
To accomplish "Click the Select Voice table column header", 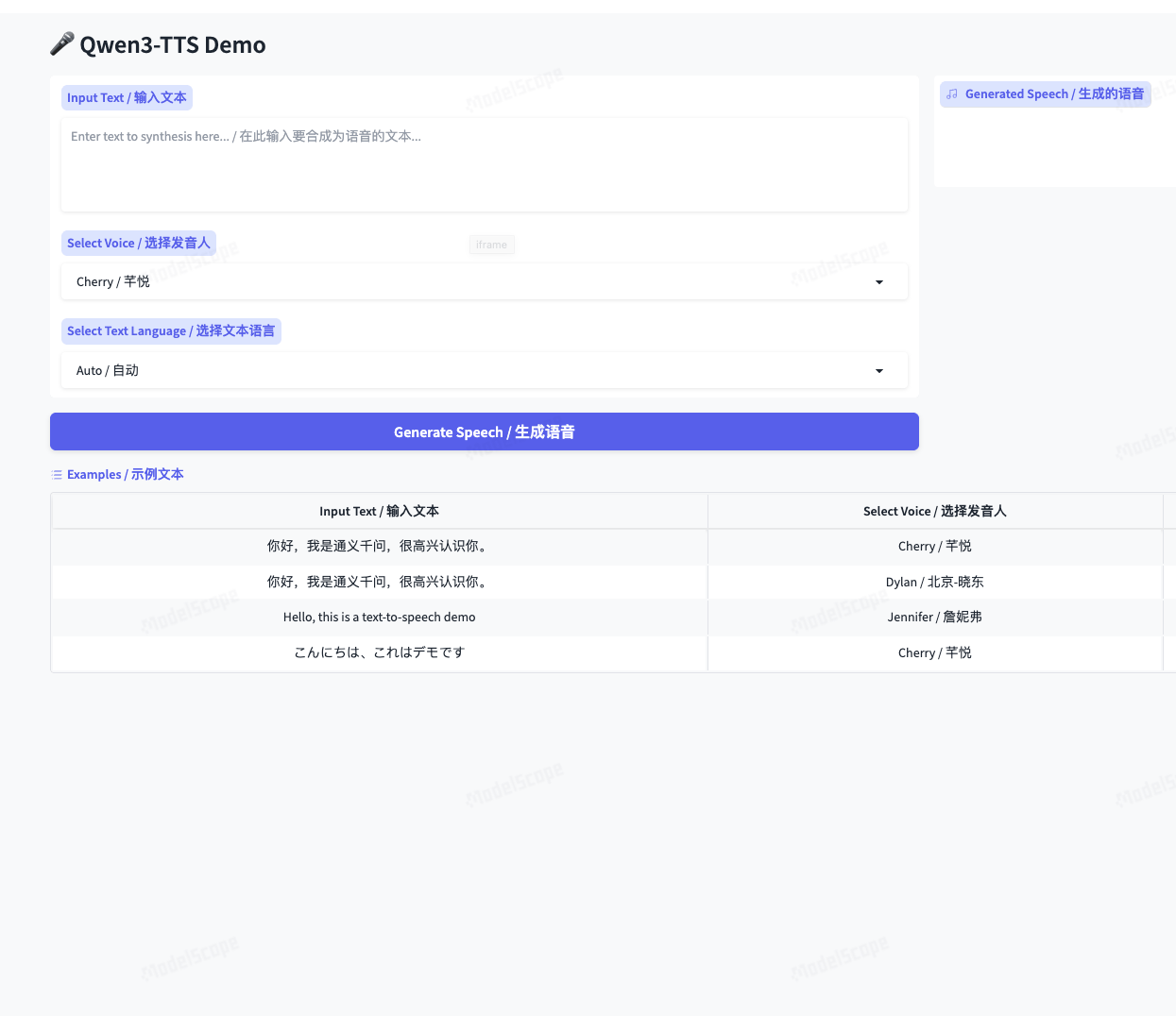I will [x=935, y=511].
